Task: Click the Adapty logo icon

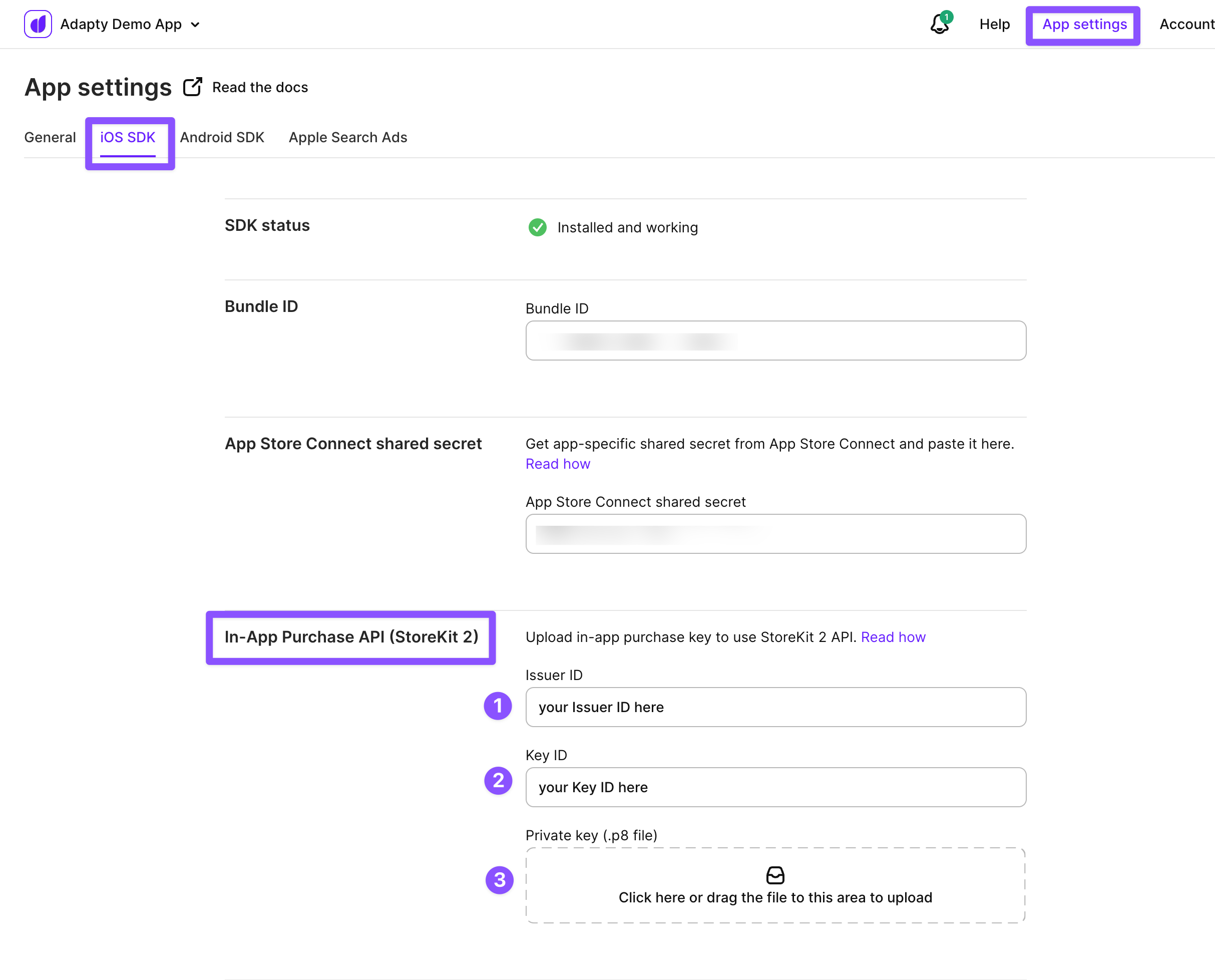Action: tap(38, 24)
